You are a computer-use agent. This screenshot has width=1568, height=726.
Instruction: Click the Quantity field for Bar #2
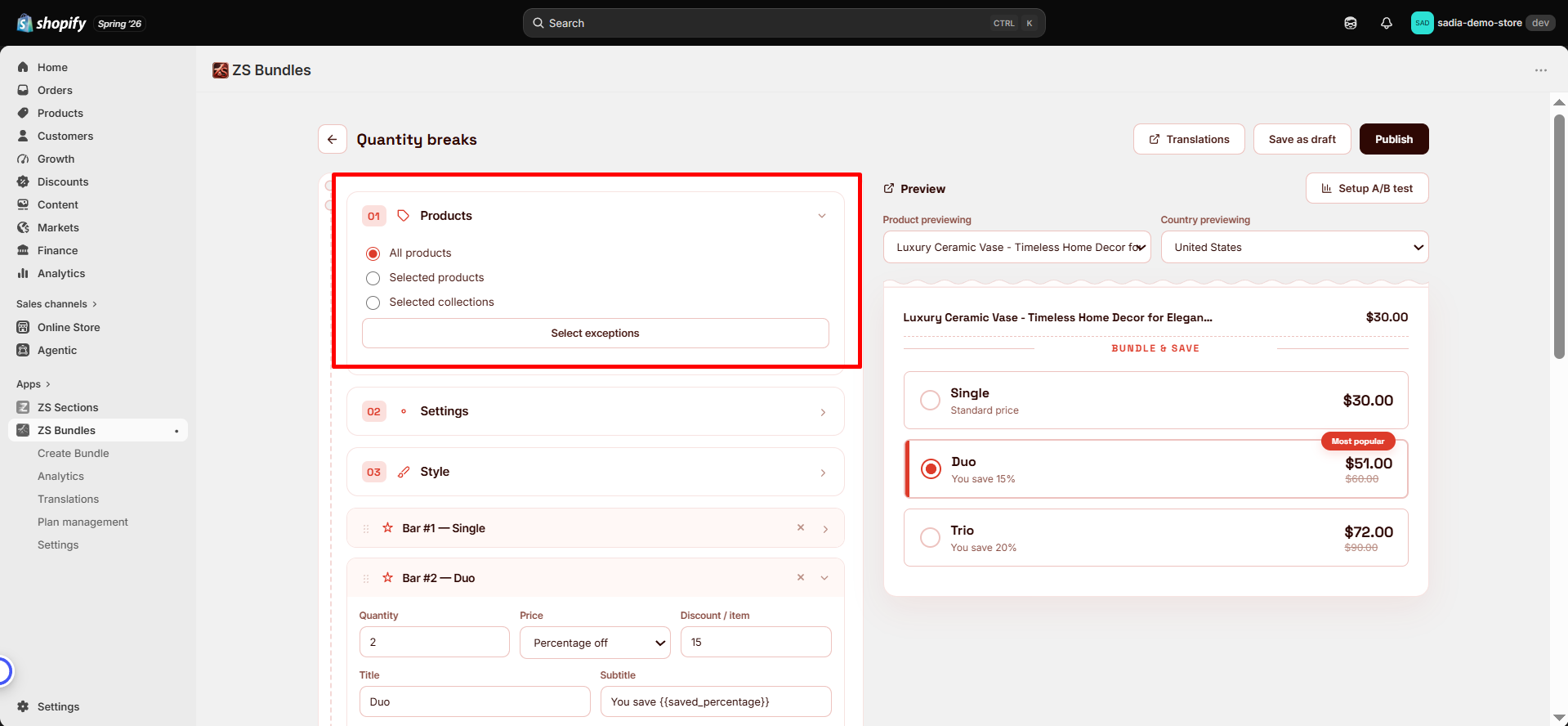[435, 642]
